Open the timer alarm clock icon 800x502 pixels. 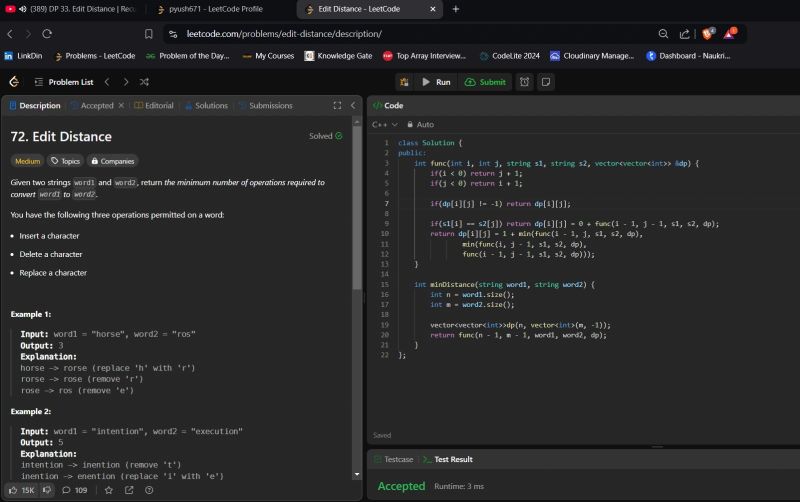pyautogui.click(x=524, y=82)
